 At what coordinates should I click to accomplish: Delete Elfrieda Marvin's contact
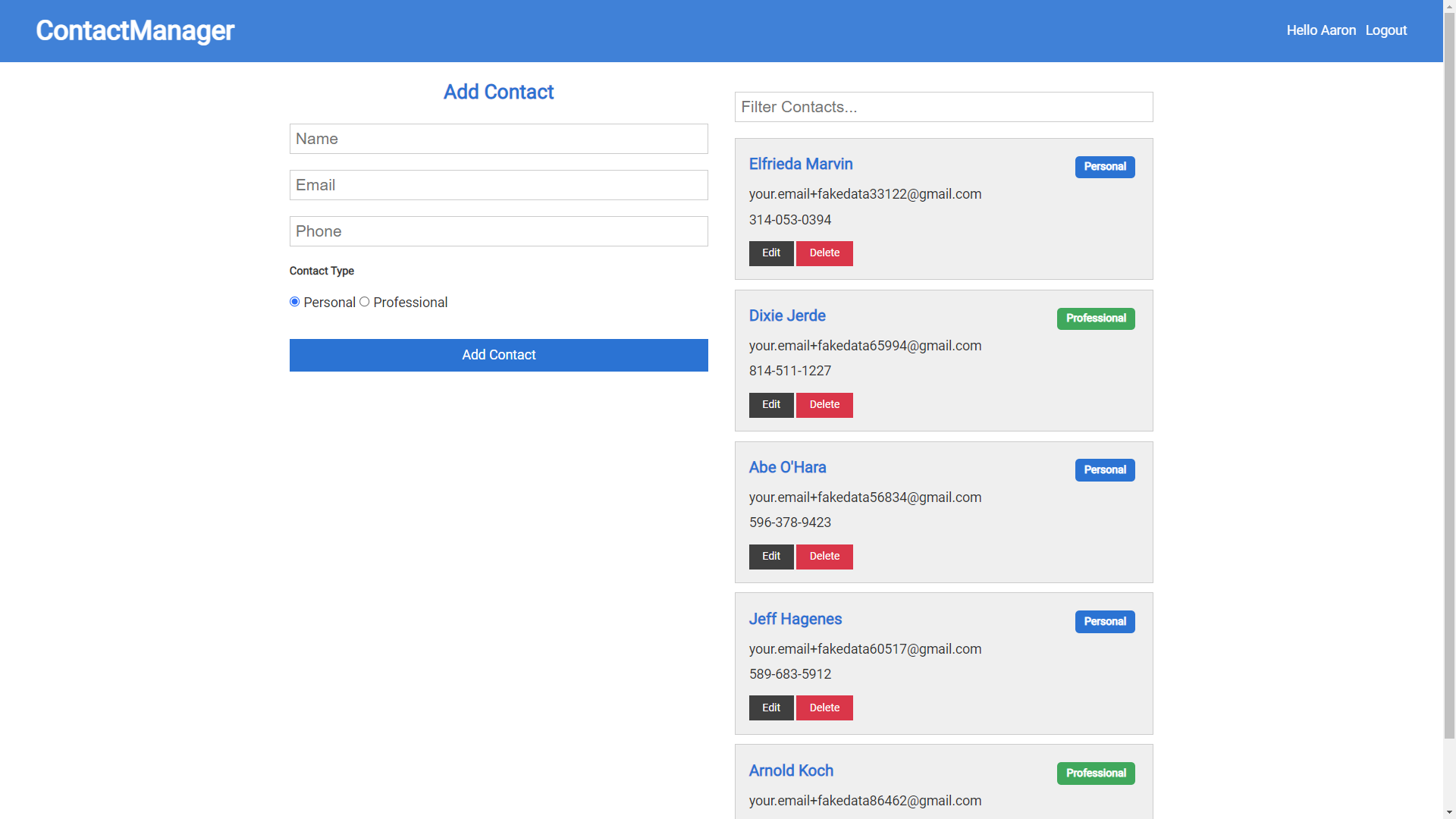tap(824, 253)
